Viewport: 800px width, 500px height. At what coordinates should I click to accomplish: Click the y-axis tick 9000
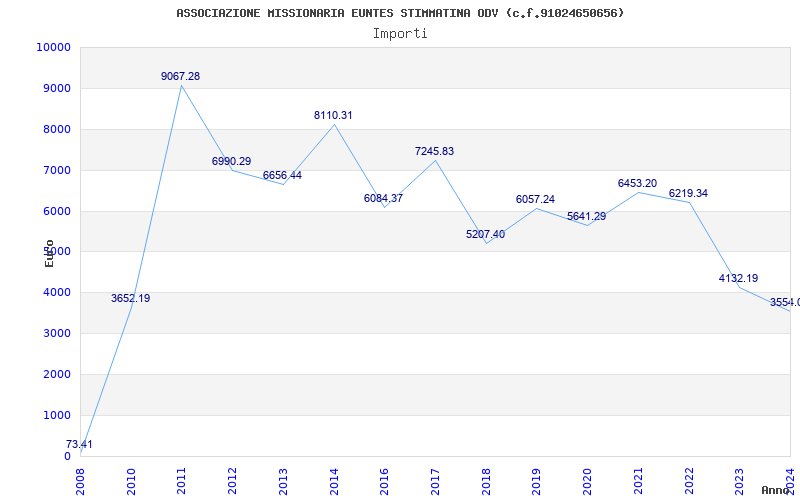pyautogui.click(x=56, y=88)
